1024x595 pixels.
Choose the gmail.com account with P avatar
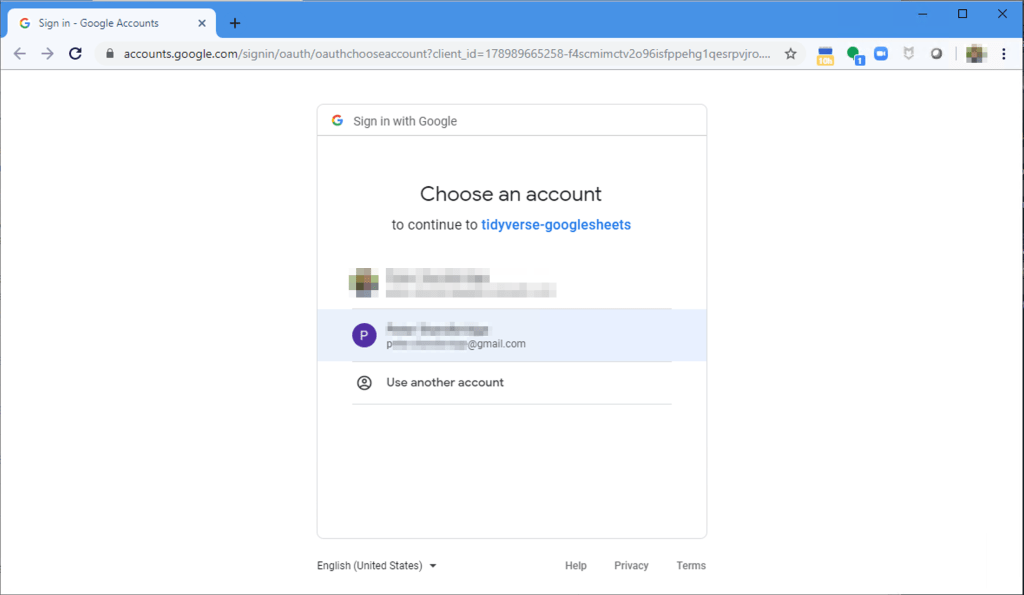tap(511, 335)
